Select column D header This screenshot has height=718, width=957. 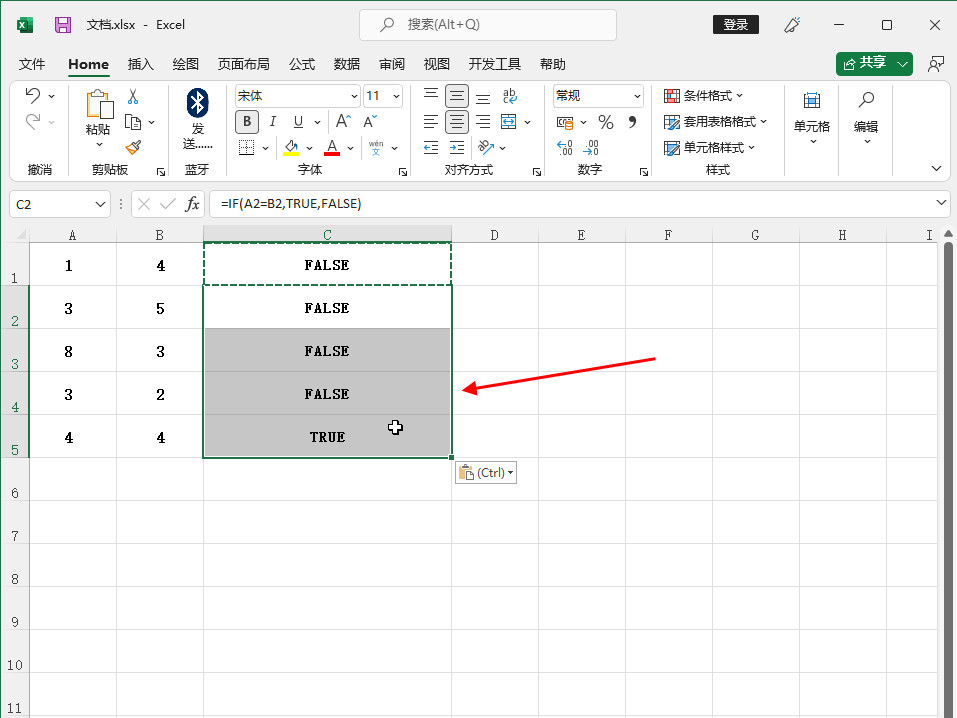(x=494, y=235)
